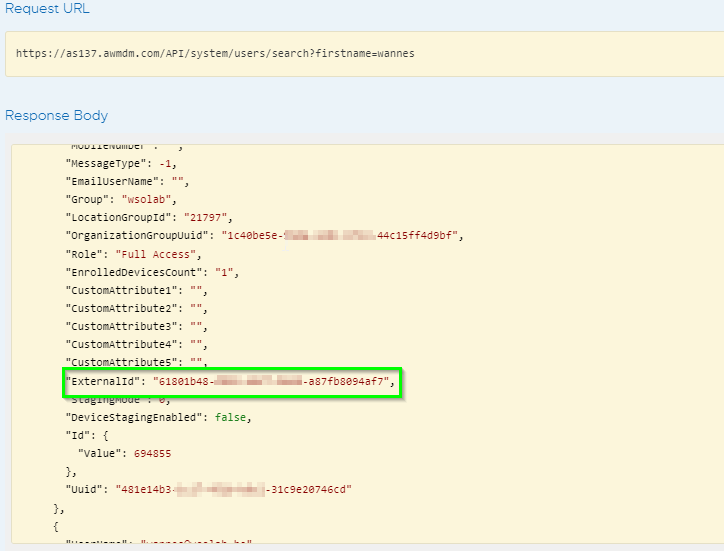The width and height of the screenshot is (724, 551).
Task: Click the EmailUserName line
Action: click(127, 182)
